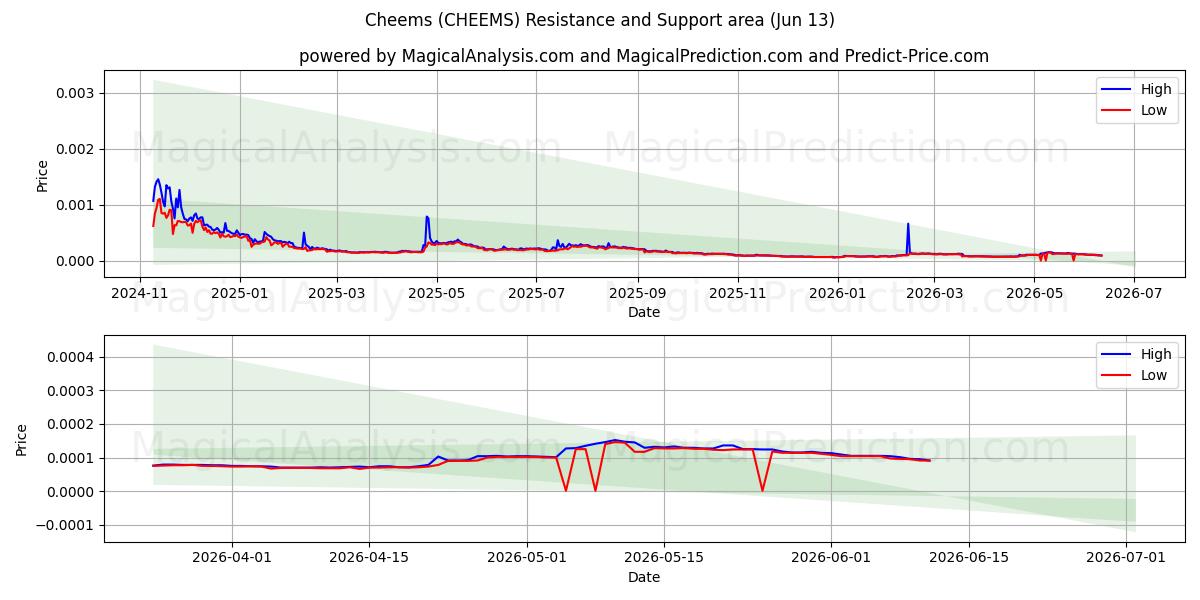Click the '2026-07' x-axis label
The height and width of the screenshot is (600, 1200).
[1133, 293]
